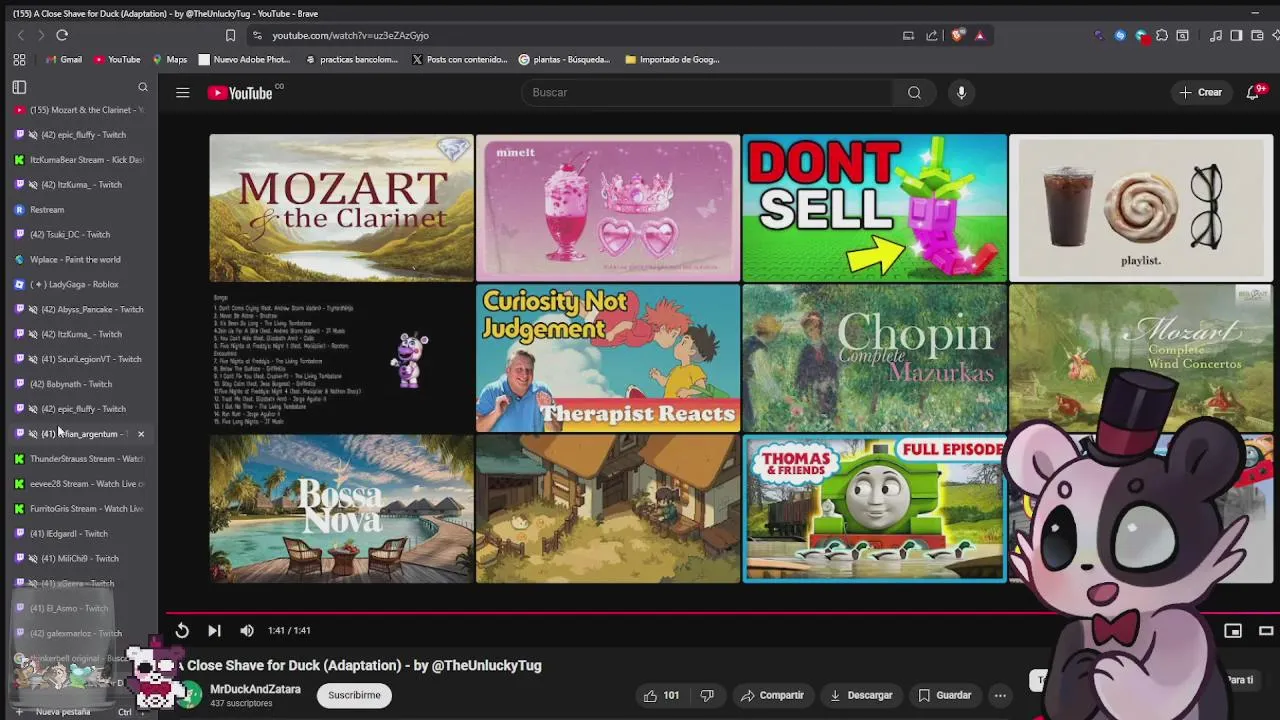1280x720 pixels.
Task: Bookmark this page with the bookmark icon
Action: tap(230, 35)
